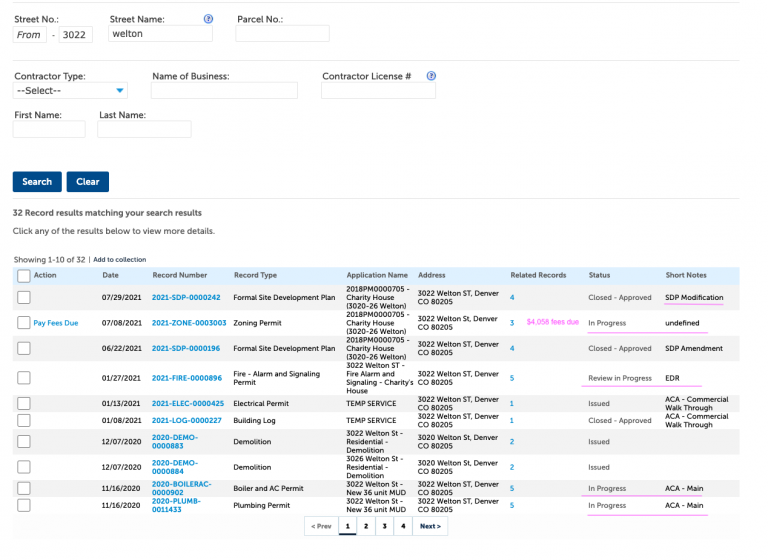Viewport: 768px width, 560px height.
Task: Sort by the Date column header
Action: click(x=110, y=275)
